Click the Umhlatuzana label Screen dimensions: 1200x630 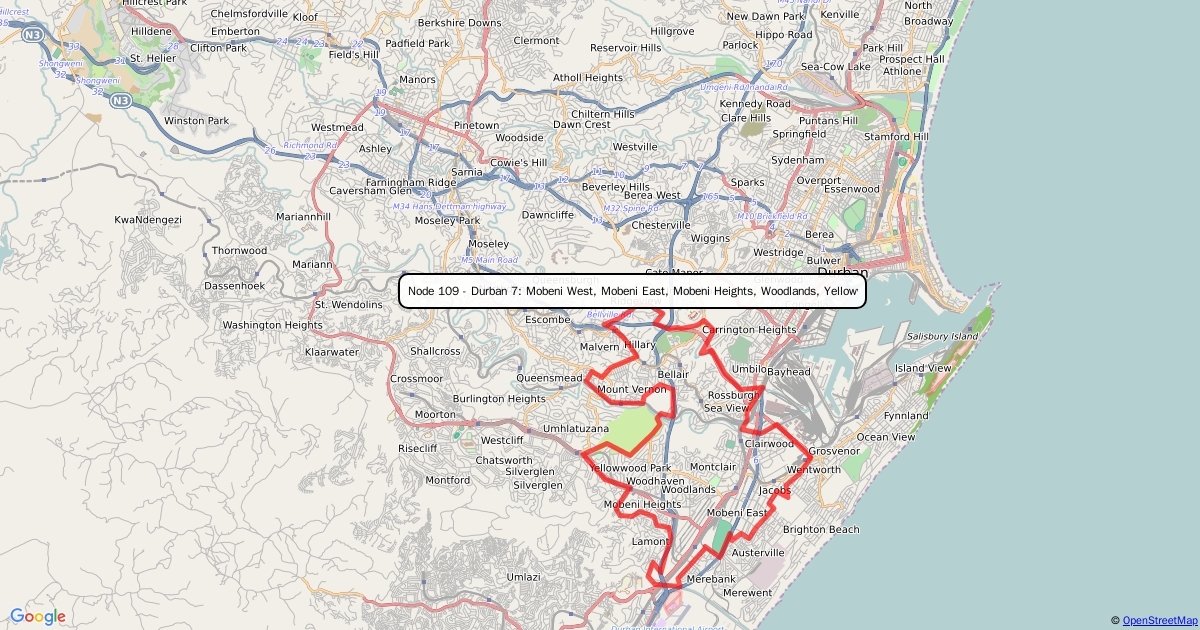tap(576, 429)
